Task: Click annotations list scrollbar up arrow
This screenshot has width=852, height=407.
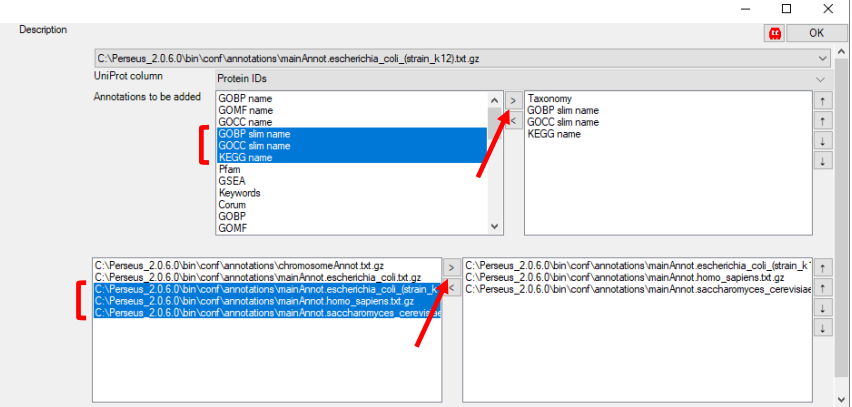Action: pyautogui.click(x=494, y=100)
